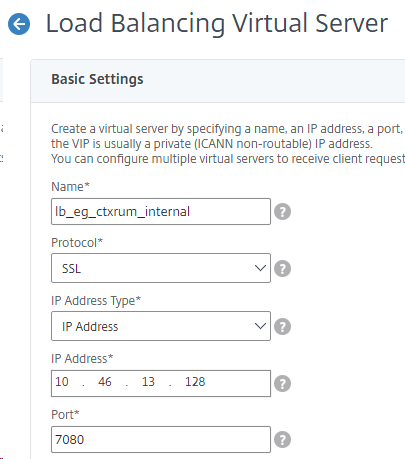Select the third IP octet showing 13
405x459 pixels.
point(148,382)
